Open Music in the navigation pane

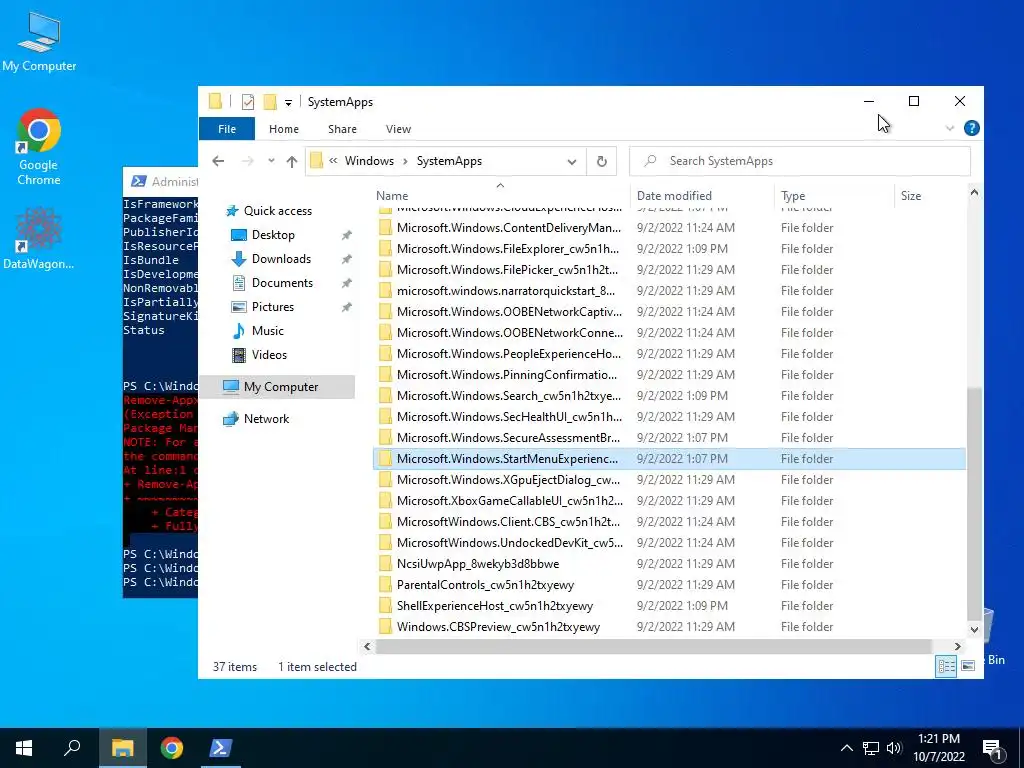[267, 330]
